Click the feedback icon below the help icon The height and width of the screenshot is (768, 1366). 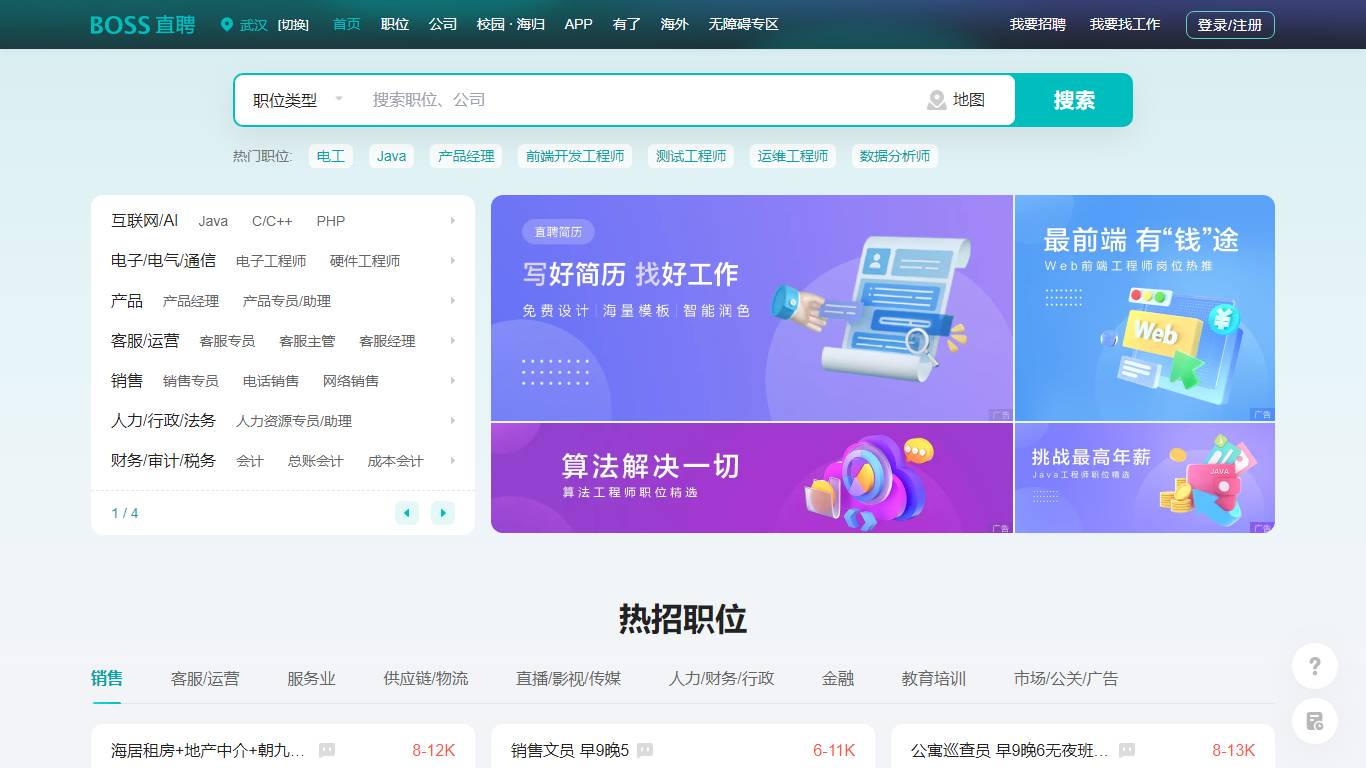pos(1314,721)
